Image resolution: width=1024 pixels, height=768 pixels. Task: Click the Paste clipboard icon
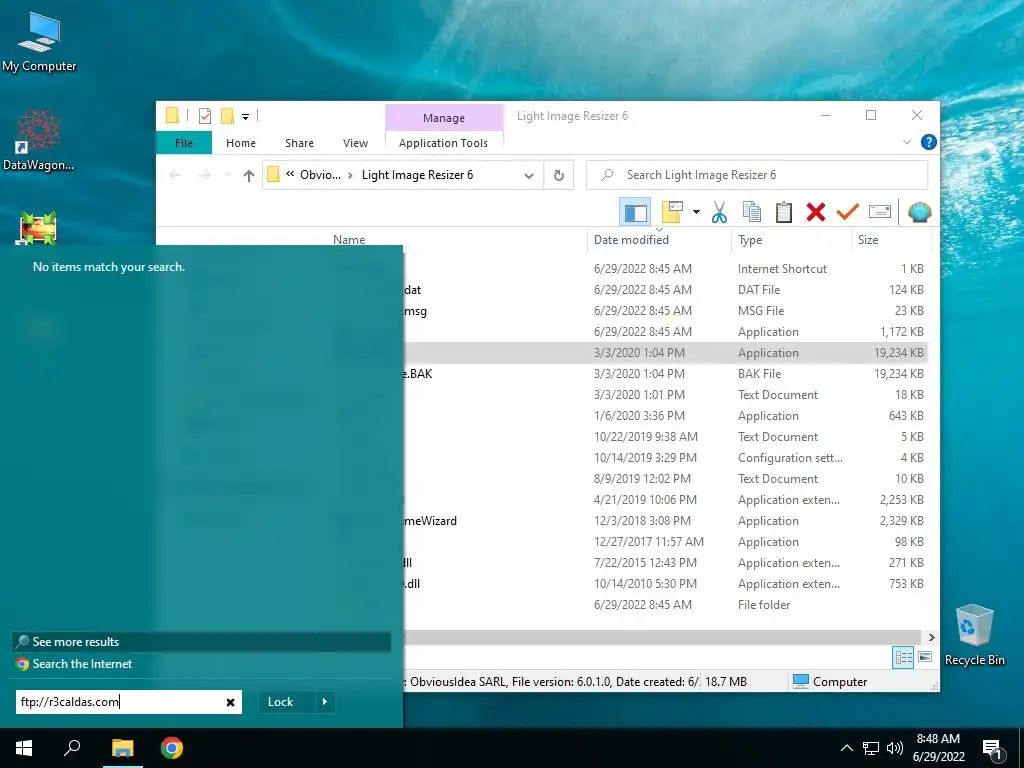point(784,212)
